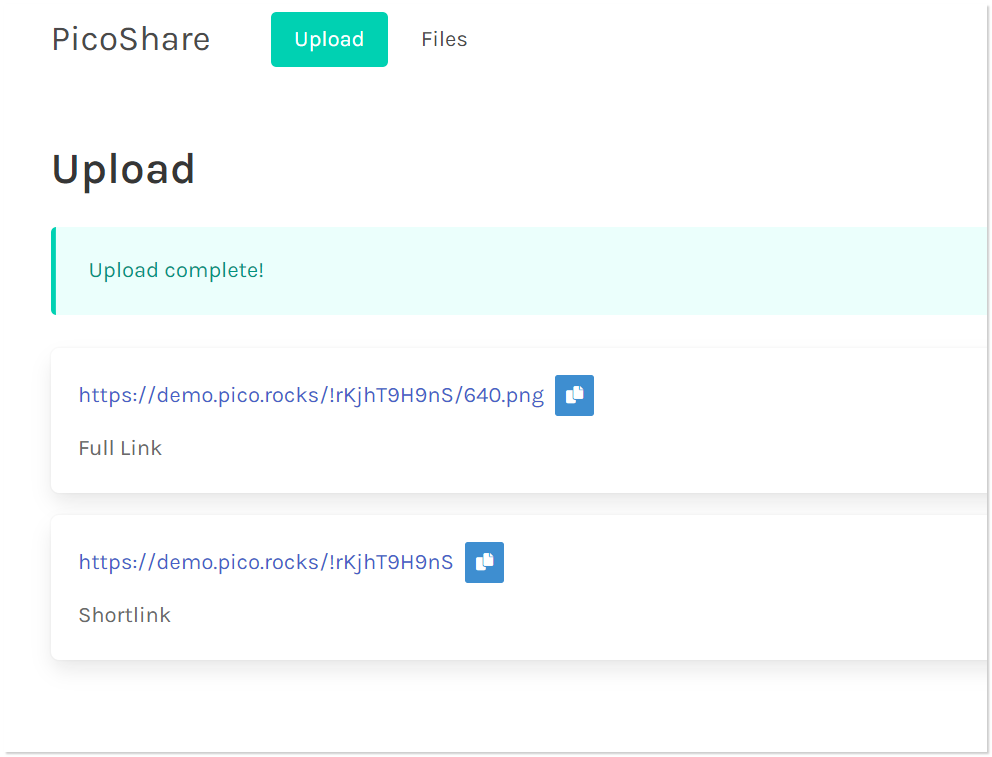Click empty space right of shortlink copy icon
The image size is (992, 757).
click(x=740, y=563)
